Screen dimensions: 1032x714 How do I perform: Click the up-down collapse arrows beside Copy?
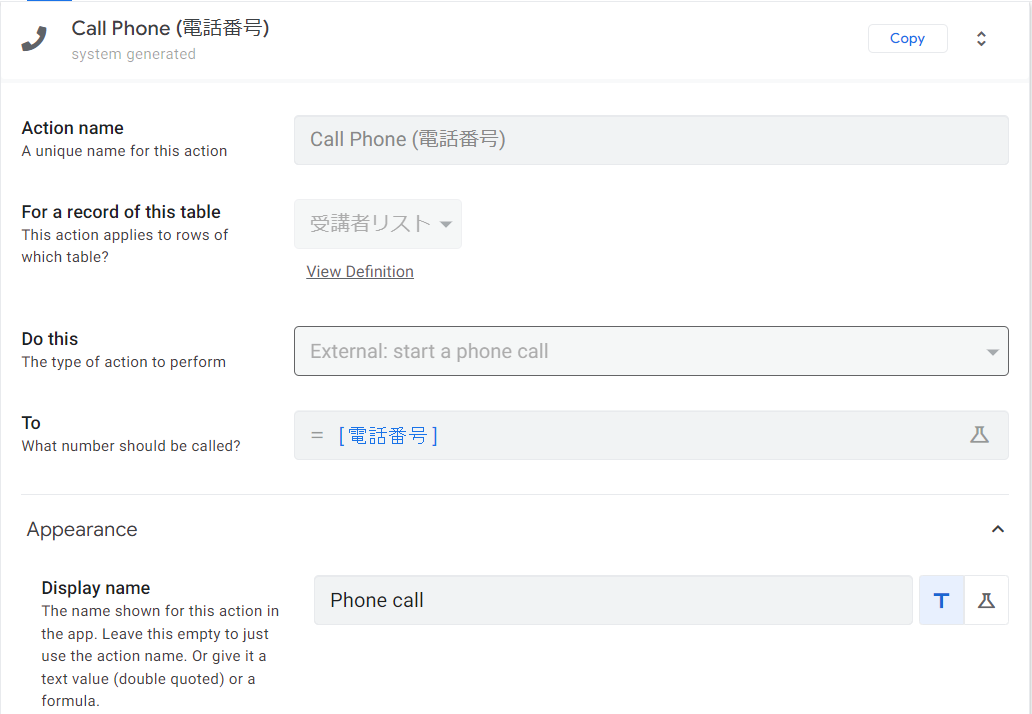pos(981,38)
